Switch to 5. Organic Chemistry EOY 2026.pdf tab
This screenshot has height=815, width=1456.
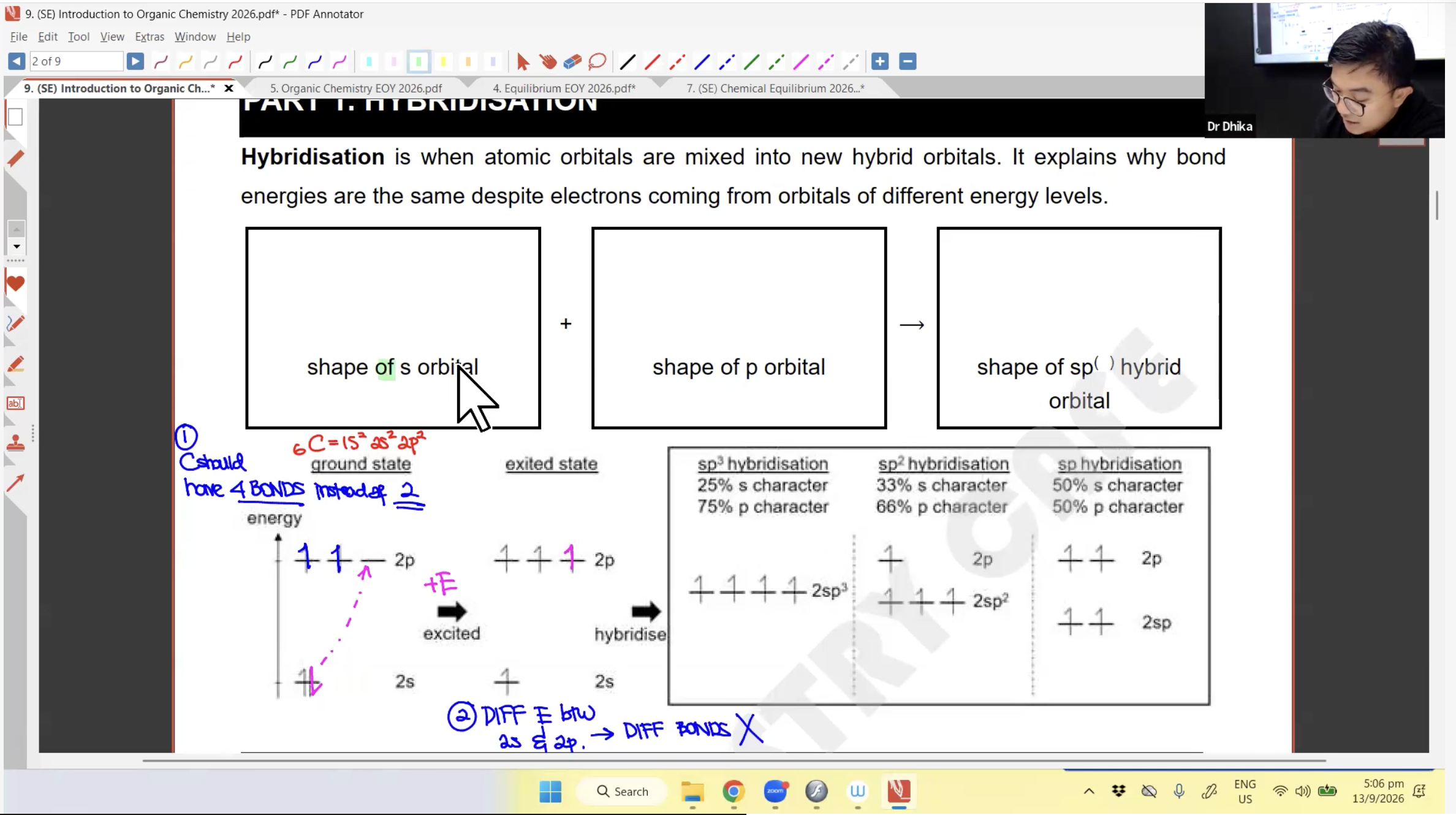click(356, 88)
